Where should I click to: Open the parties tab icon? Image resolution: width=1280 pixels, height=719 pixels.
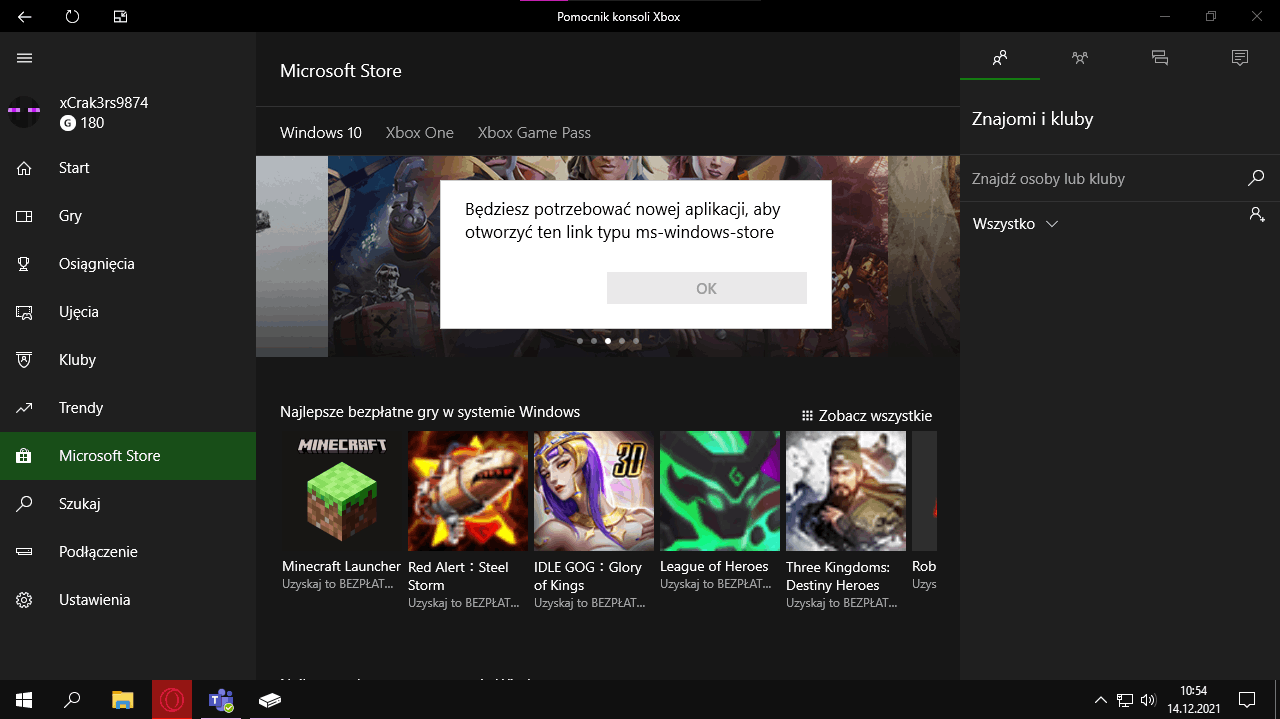pos(1080,58)
